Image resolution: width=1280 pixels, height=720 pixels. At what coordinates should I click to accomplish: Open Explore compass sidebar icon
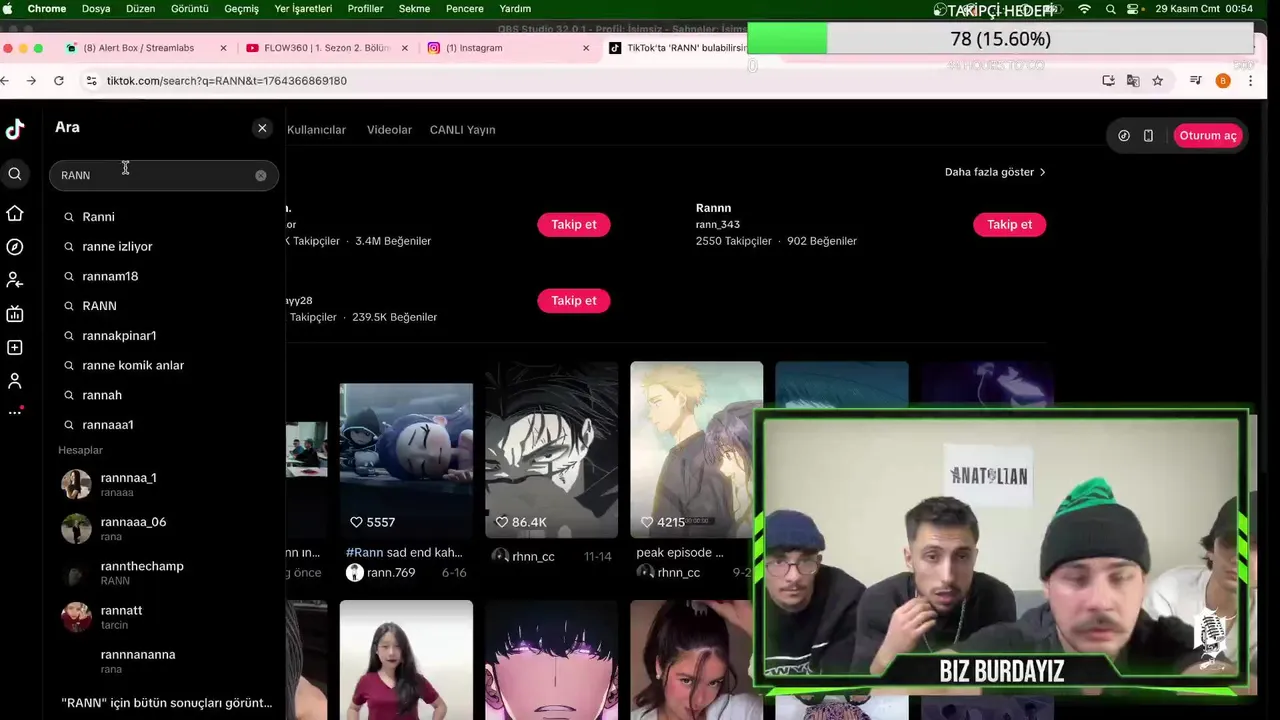[x=15, y=247]
